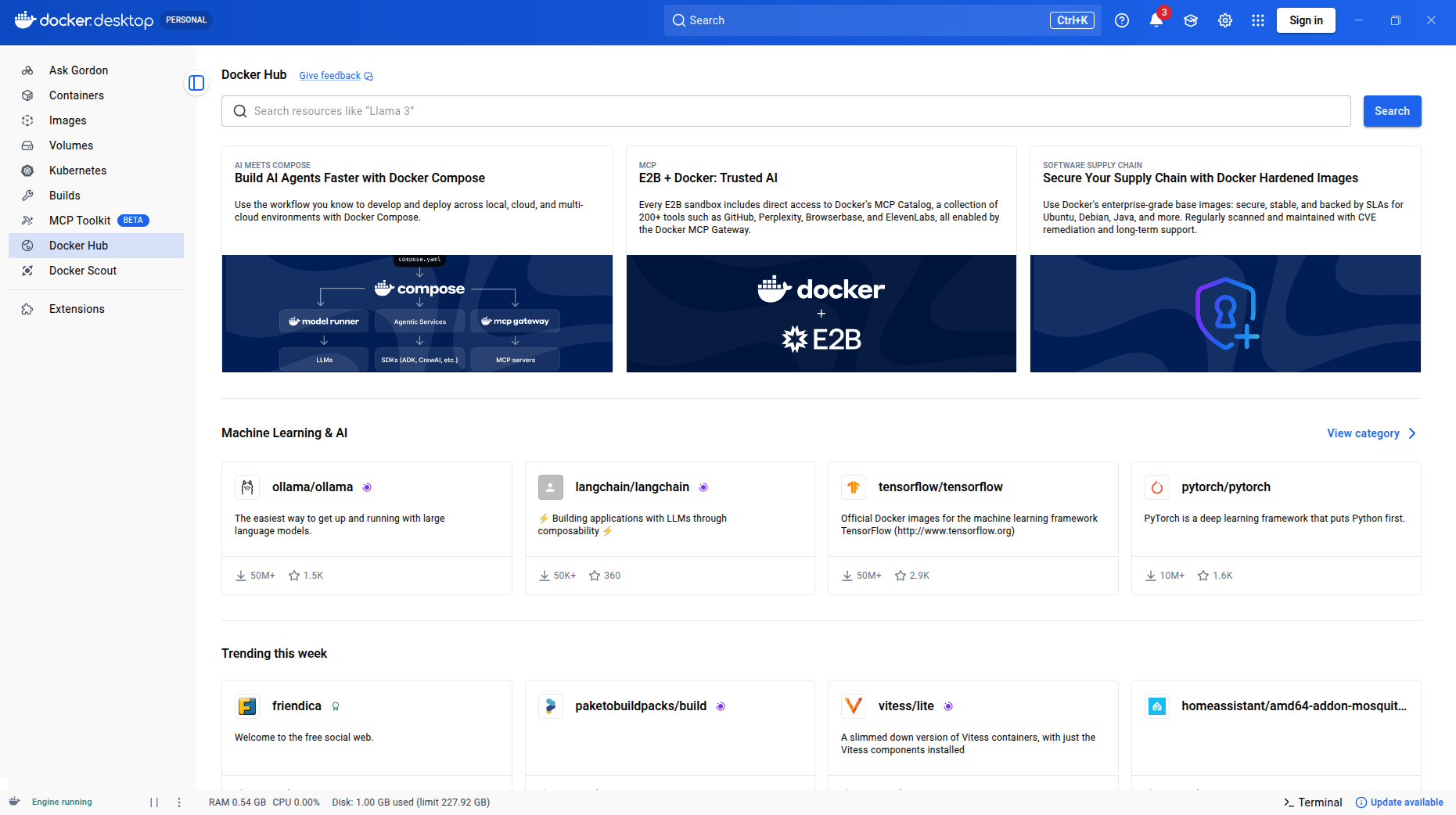
Task: Click the blue Search button
Action: click(x=1391, y=111)
